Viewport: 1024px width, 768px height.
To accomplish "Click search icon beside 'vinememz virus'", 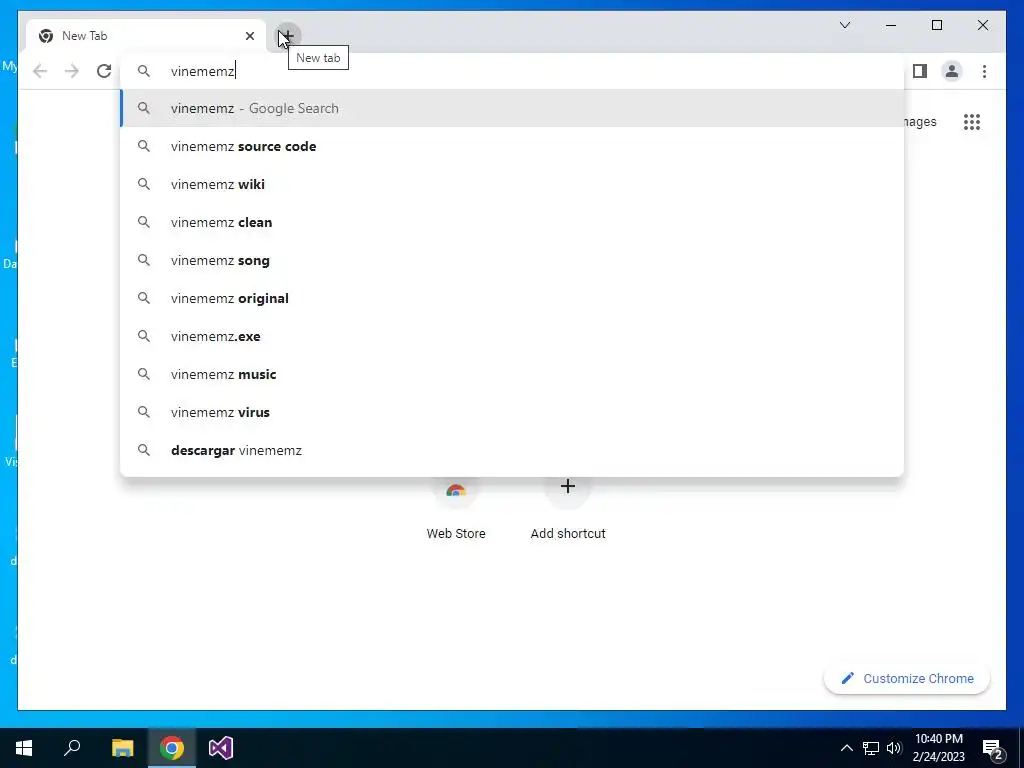I will (144, 412).
